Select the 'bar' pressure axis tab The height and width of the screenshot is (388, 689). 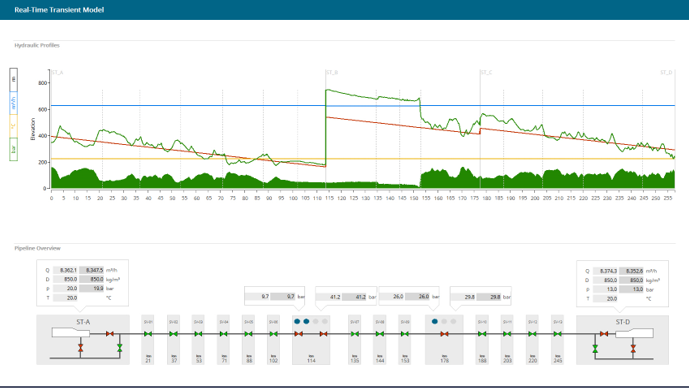click(14, 149)
